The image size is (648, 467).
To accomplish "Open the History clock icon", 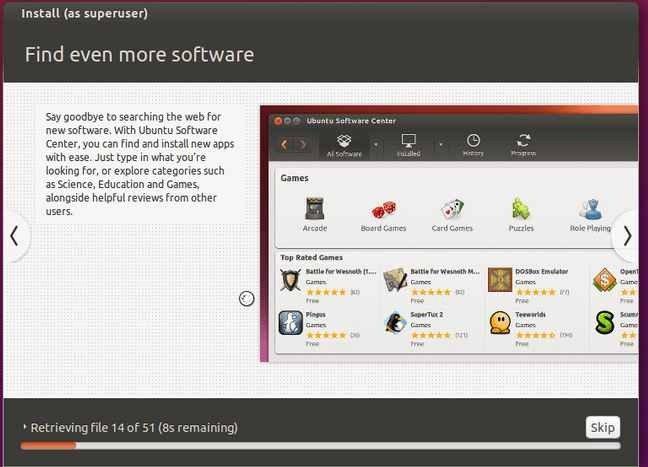I will (x=473, y=140).
